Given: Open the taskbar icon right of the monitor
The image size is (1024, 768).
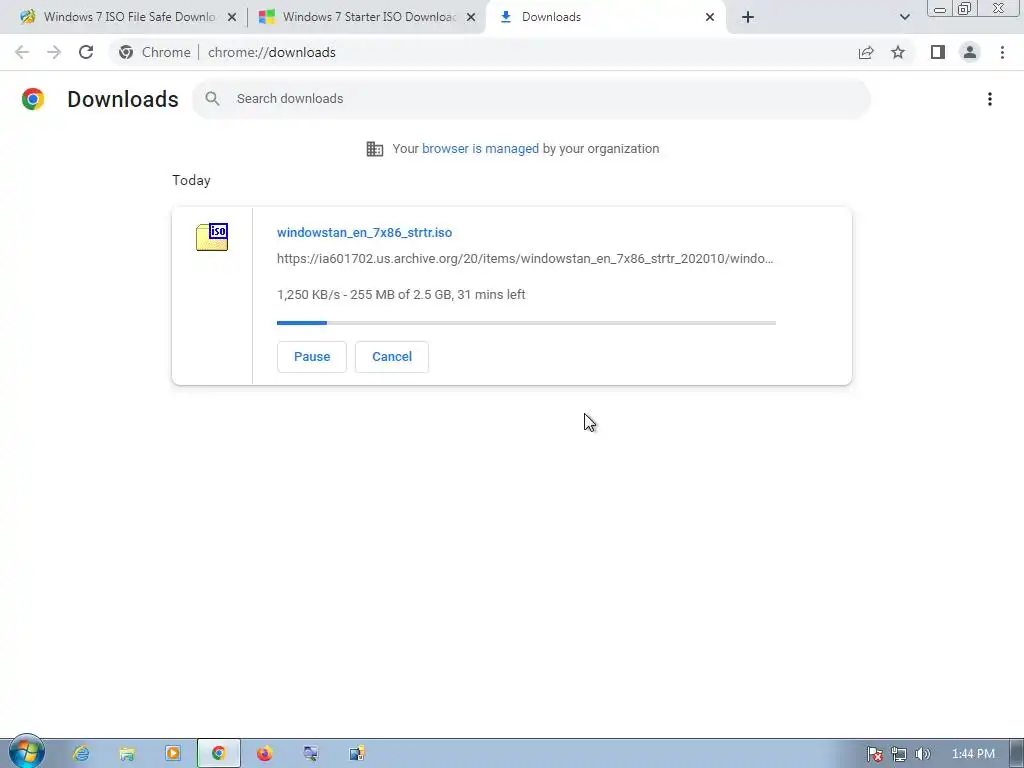Looking at the screenshot, I should pyautogui.click(x=357, y=754).
